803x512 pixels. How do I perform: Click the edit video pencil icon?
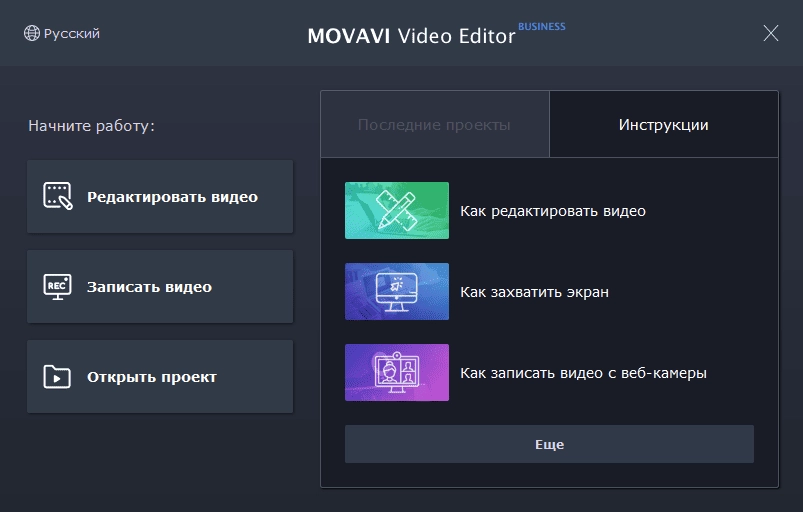tap(58, 196)
